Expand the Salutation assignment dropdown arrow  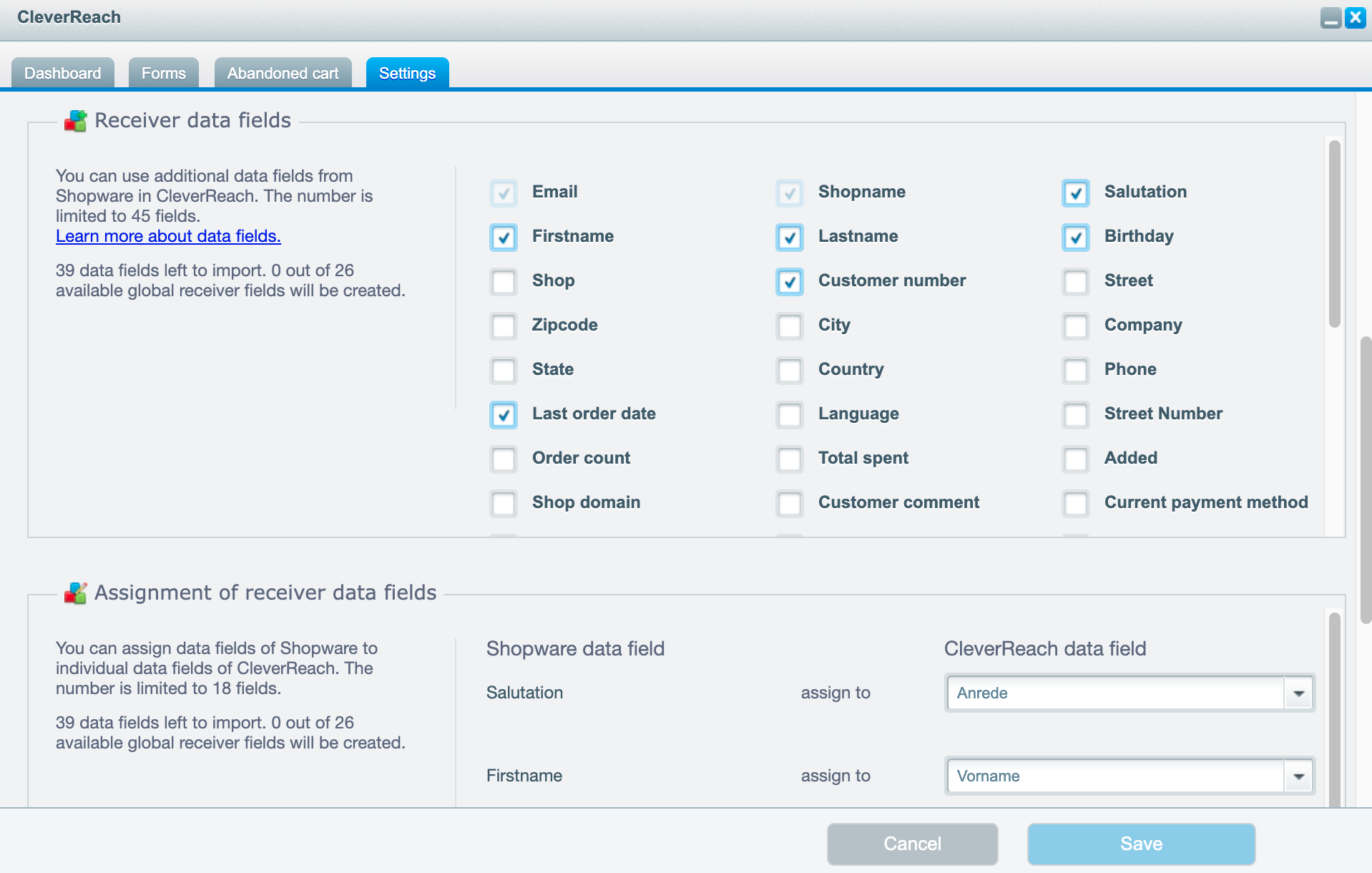[x=1299, y=693]
